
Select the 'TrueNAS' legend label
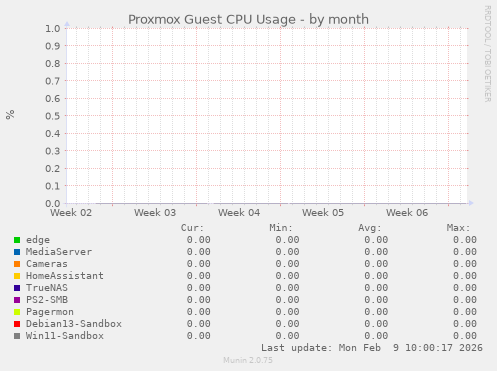[47, 288]
